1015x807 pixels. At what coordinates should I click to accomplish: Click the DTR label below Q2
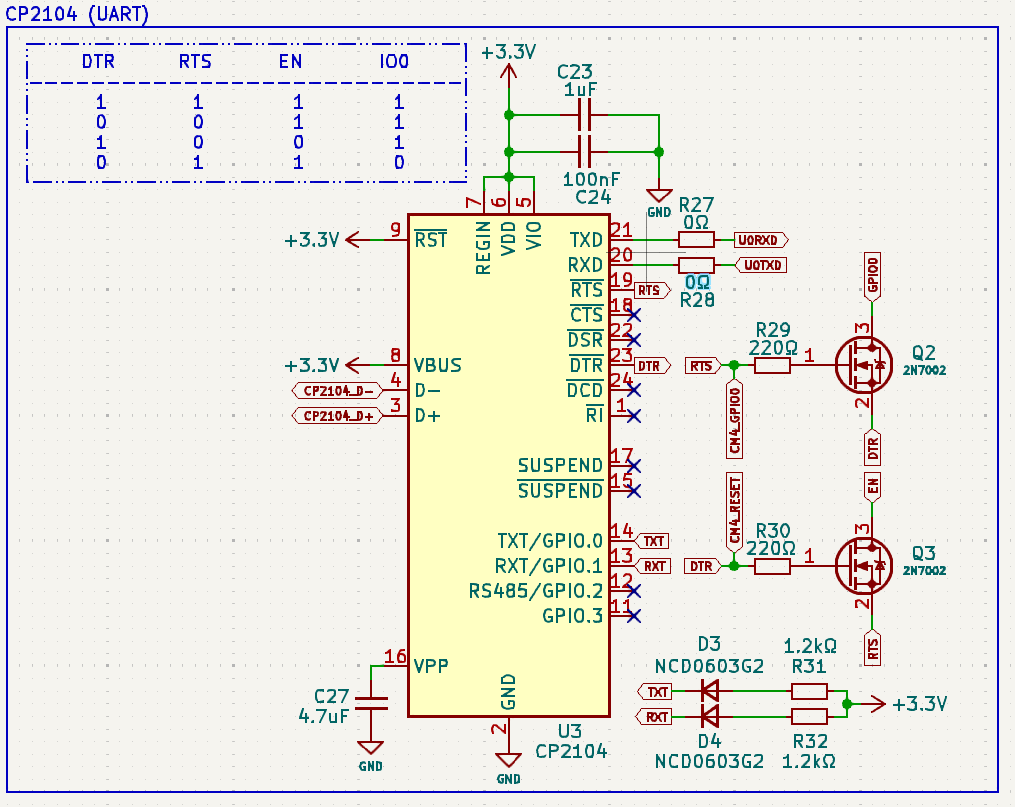tap(872, 447)
